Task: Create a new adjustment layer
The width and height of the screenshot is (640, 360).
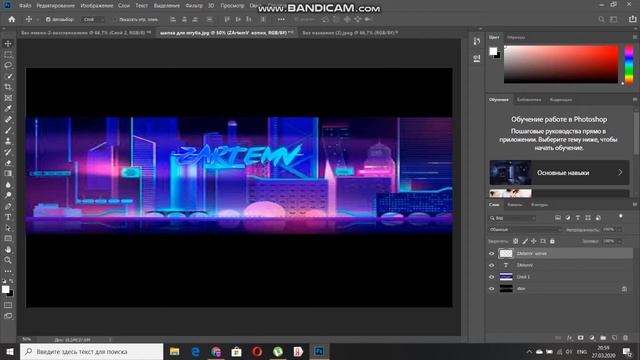Action: tap(592, 338)
